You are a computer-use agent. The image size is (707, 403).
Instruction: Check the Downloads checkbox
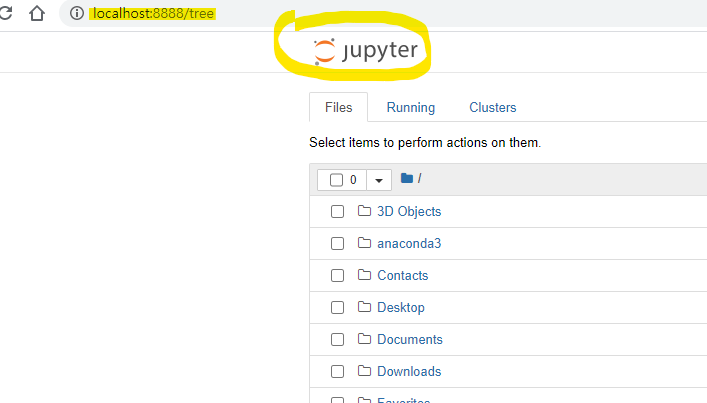point(337,371)
